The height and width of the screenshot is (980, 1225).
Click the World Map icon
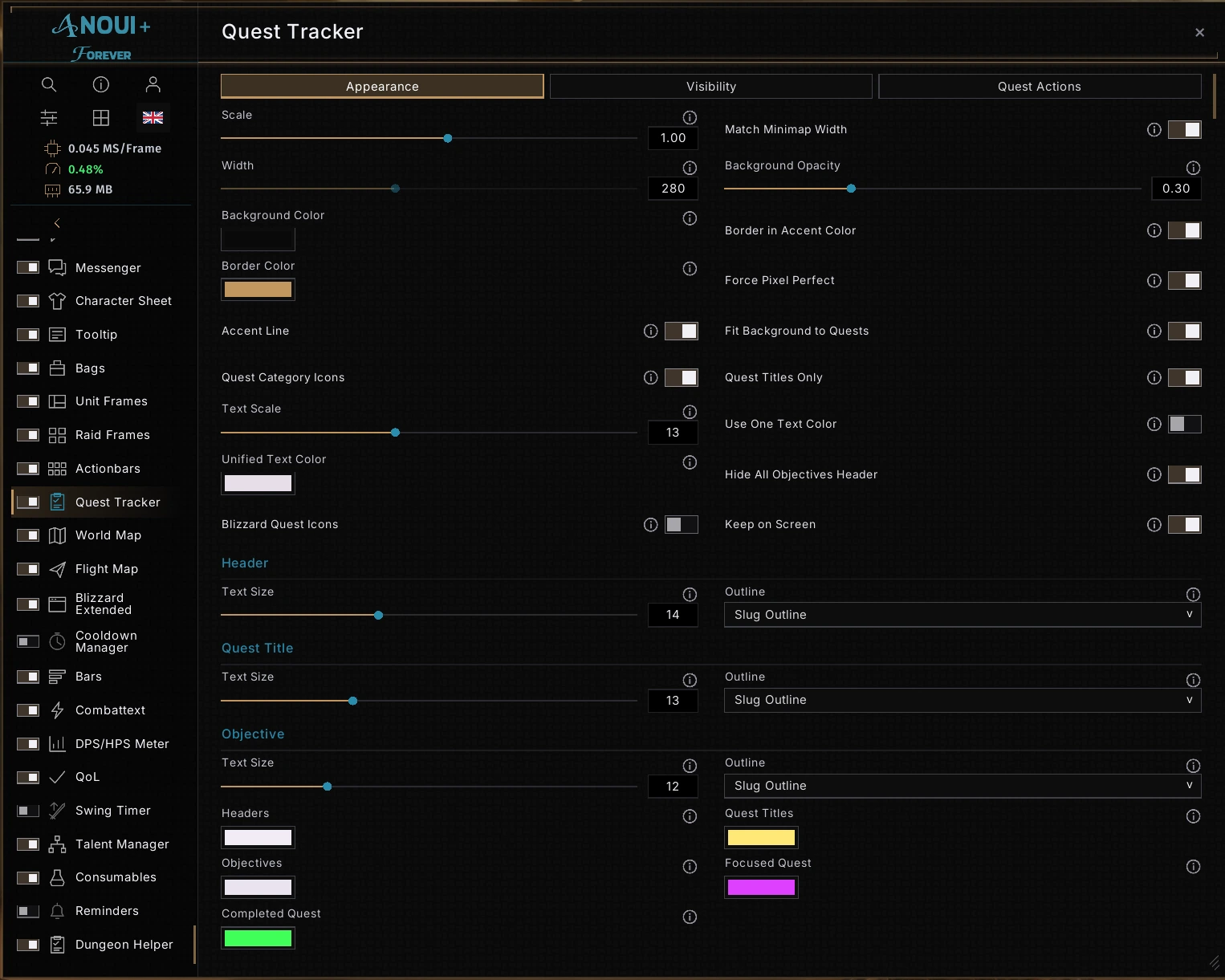coord(57,535)
